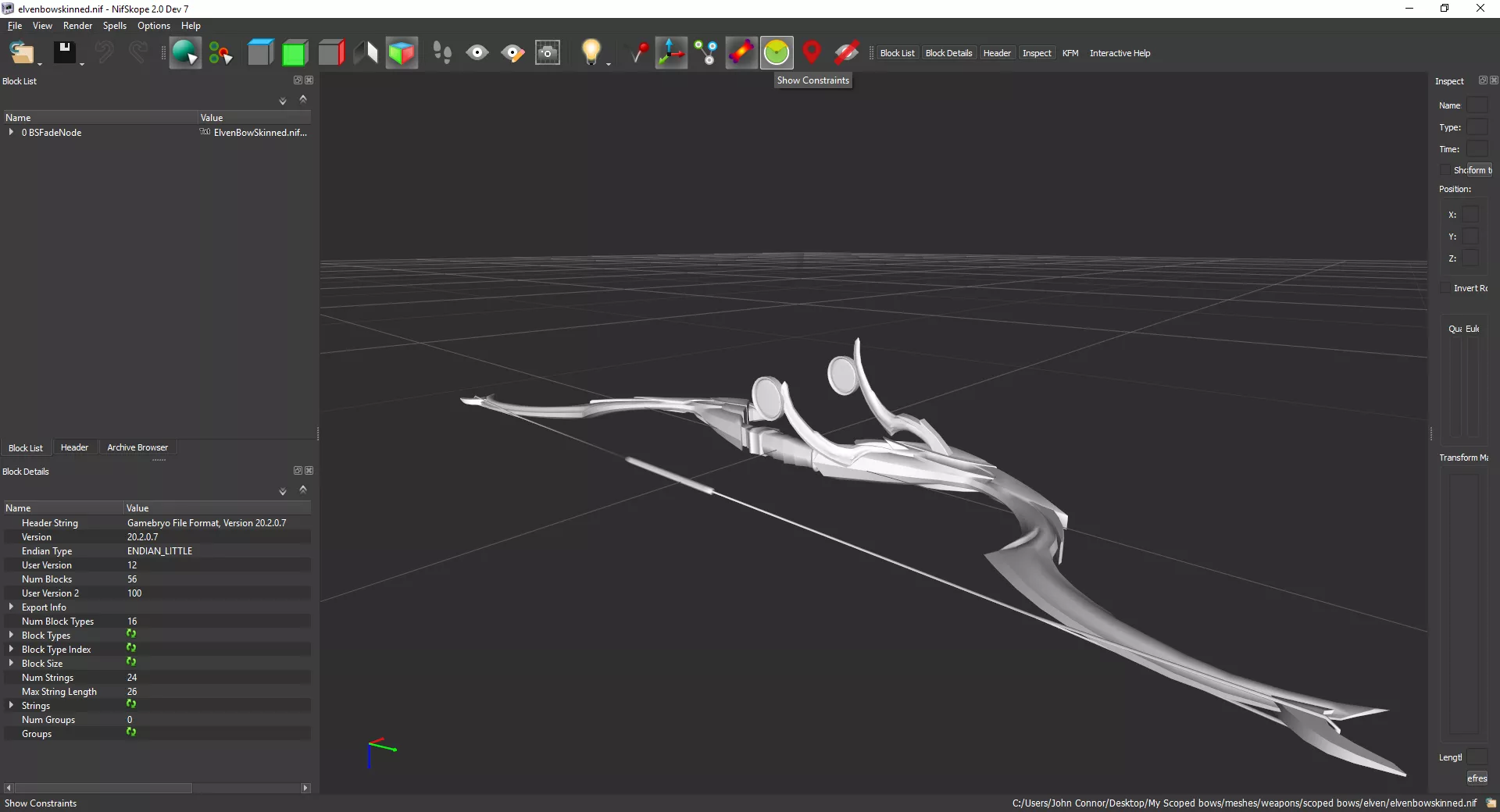
Task: Toggle the Show Axes icon
Action: [671, 53]
